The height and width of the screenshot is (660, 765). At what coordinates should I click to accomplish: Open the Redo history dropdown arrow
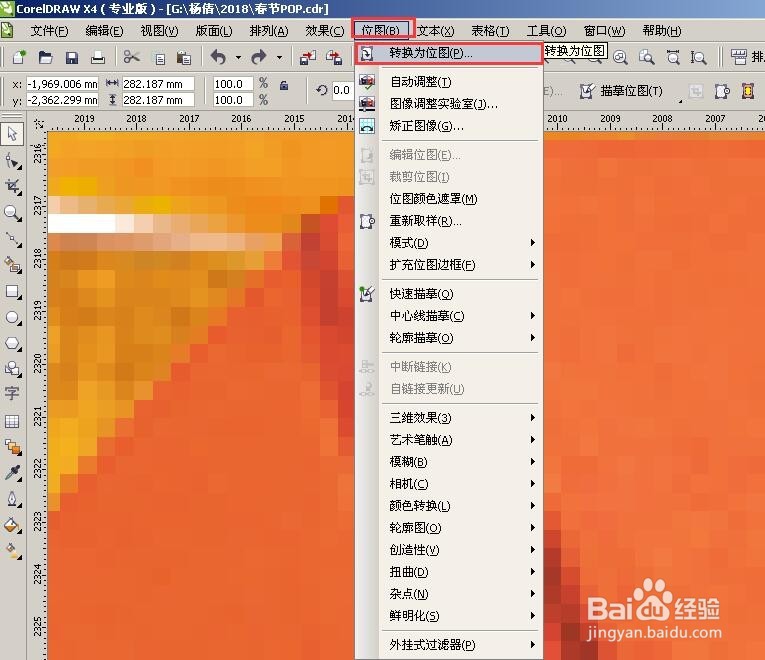click(279, 58)
